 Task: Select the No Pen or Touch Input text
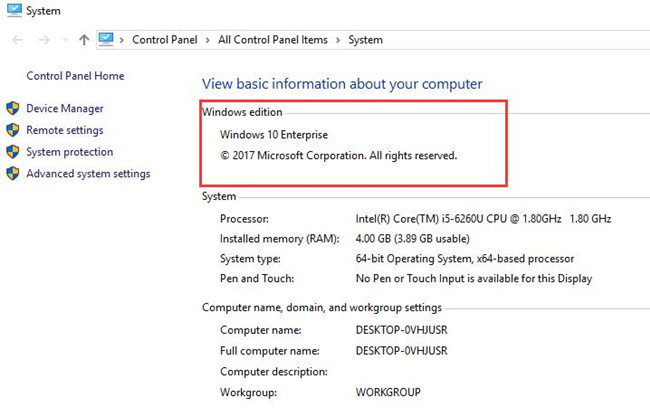(x=474, y=278)
